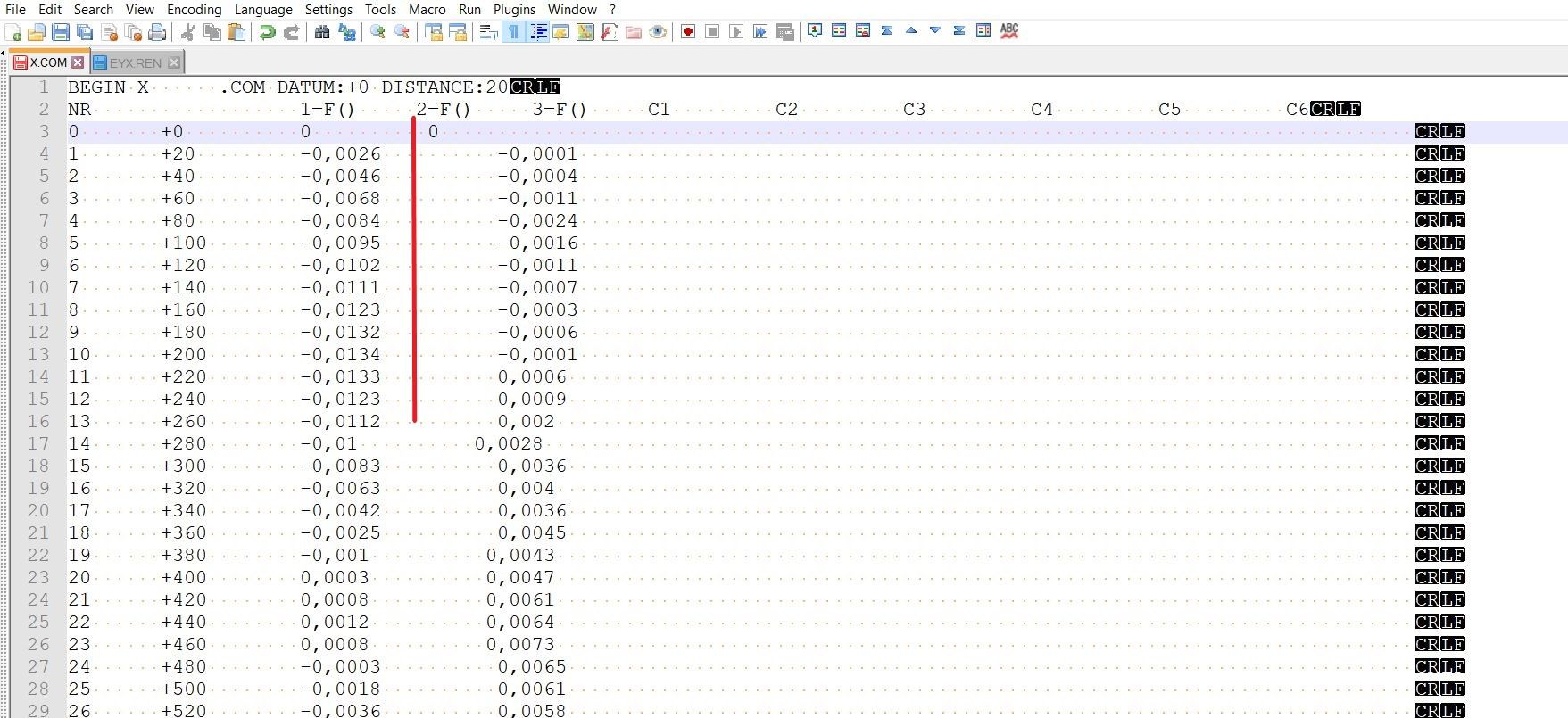Open the Plugins menu
This screenshot has width=1568, height=718.
(515, 9)
